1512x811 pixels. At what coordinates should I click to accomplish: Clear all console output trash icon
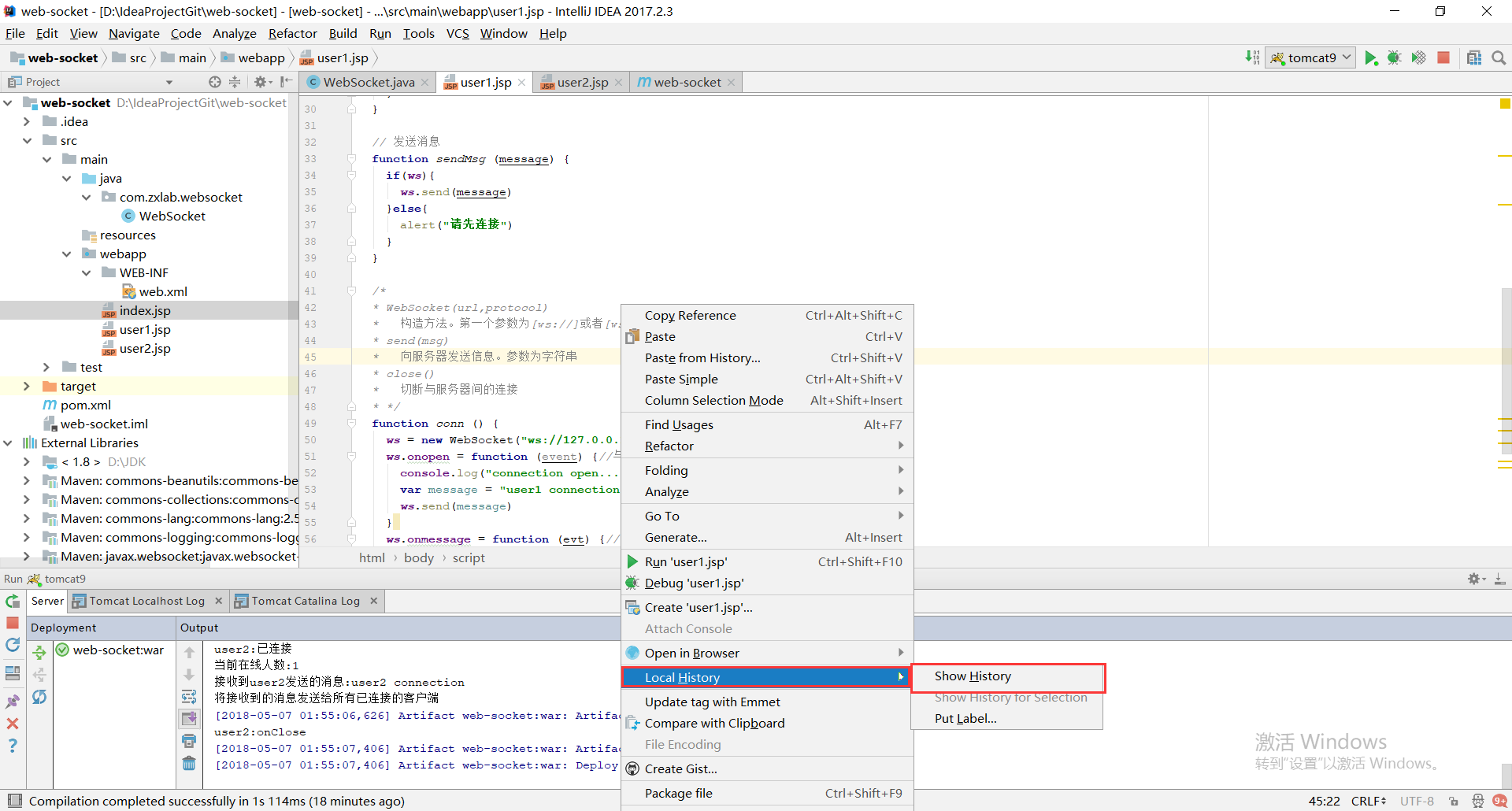(189, 763)
